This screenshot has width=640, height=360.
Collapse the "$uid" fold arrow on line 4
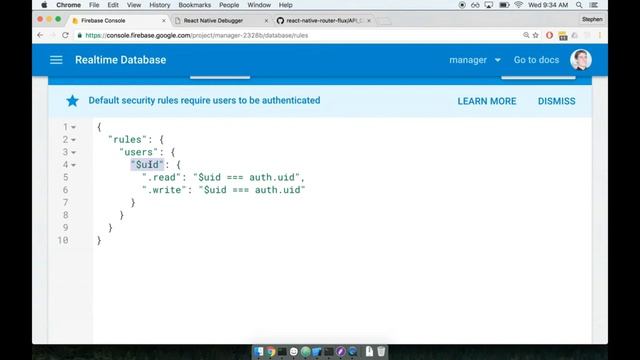tap(73, 165)
